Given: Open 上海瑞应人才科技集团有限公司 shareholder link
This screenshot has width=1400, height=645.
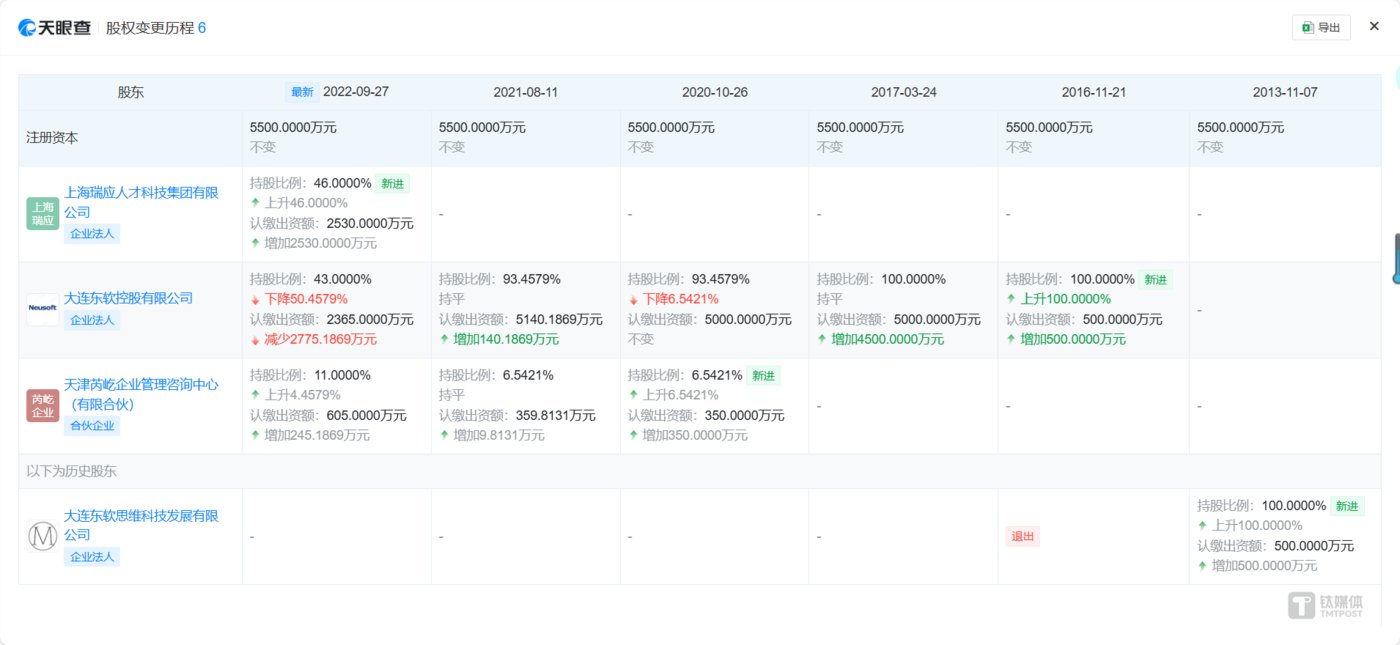Looking at the screenshot, I should pos(141,202).
